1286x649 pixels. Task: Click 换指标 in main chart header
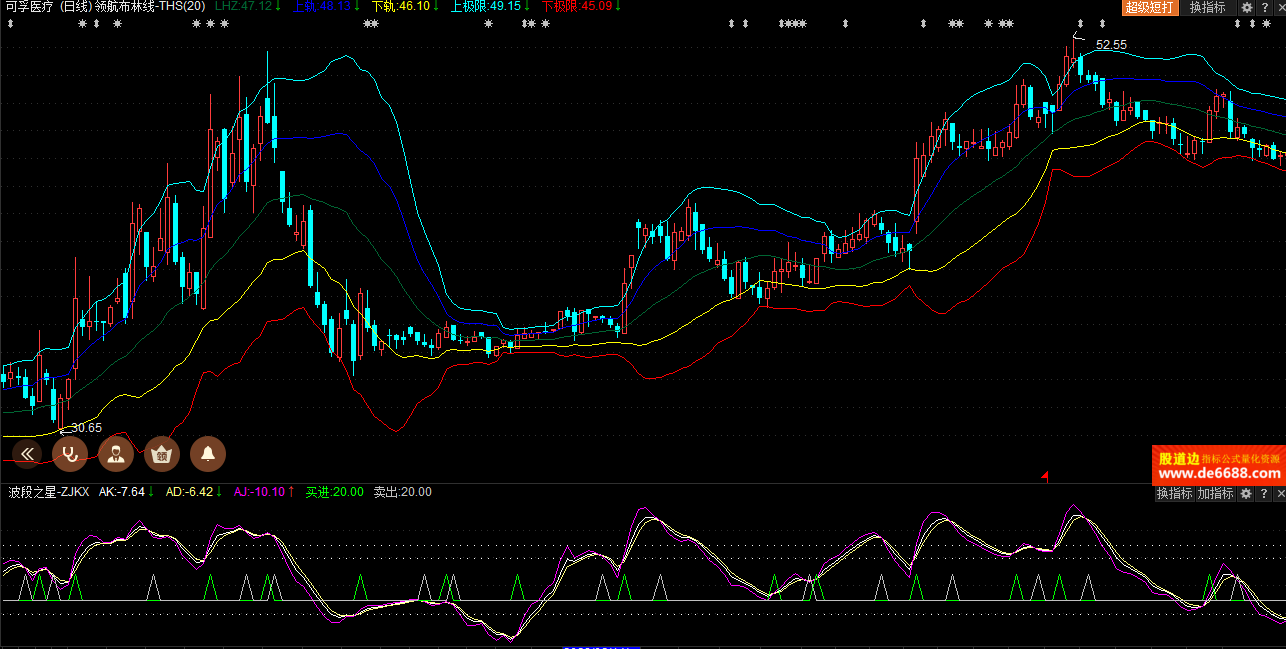pyautogui.click(x=1208, y=7)
